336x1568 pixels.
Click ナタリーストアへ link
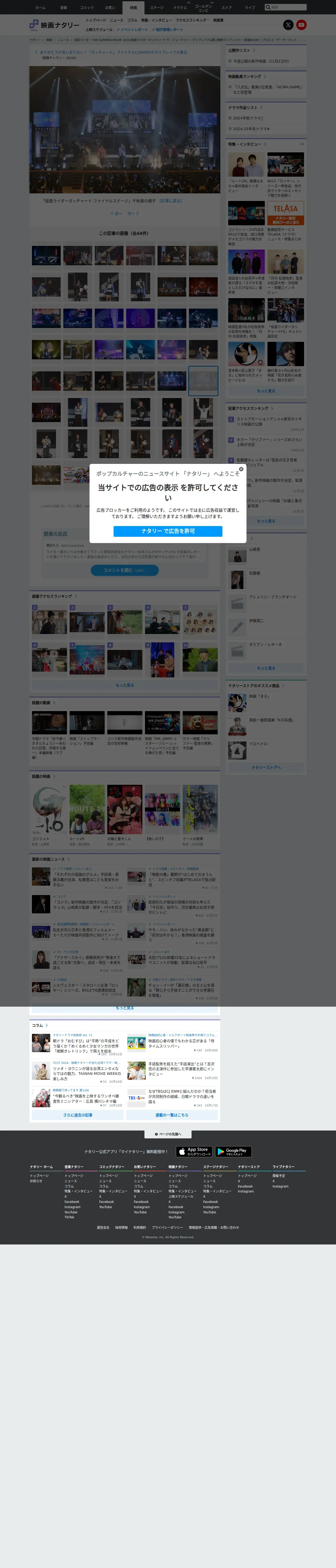(x=266, y=768)
